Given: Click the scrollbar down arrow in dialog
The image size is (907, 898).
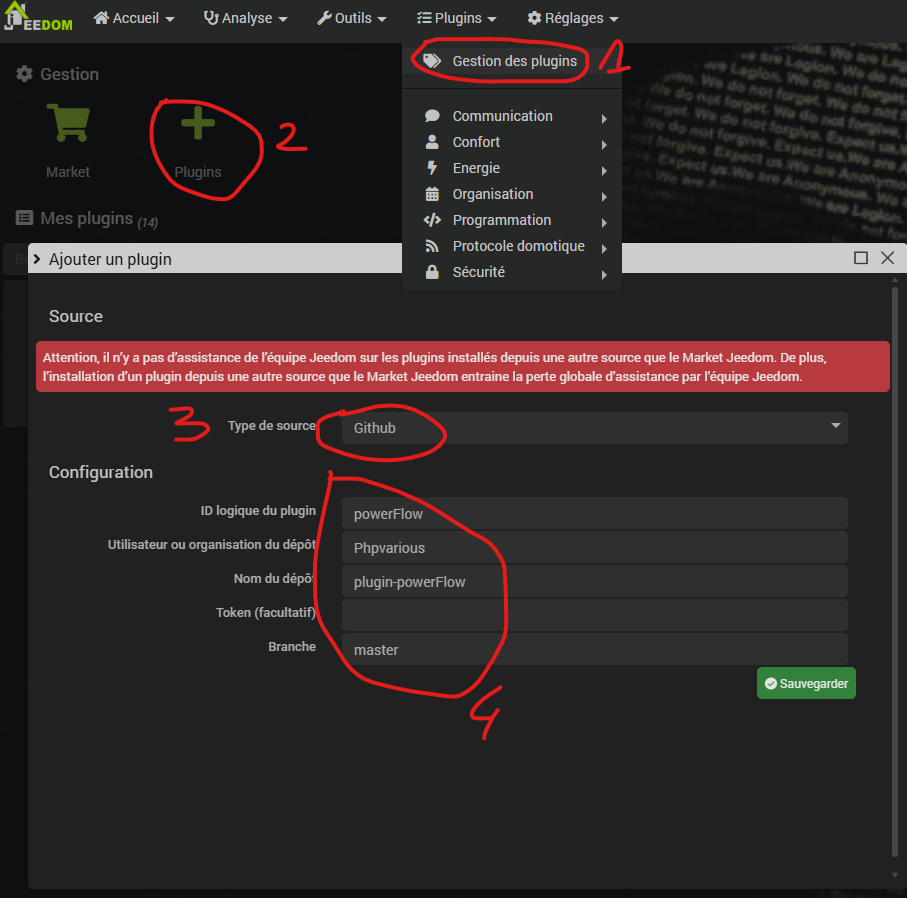Looking at the screenshot, I should coord(895,875).
